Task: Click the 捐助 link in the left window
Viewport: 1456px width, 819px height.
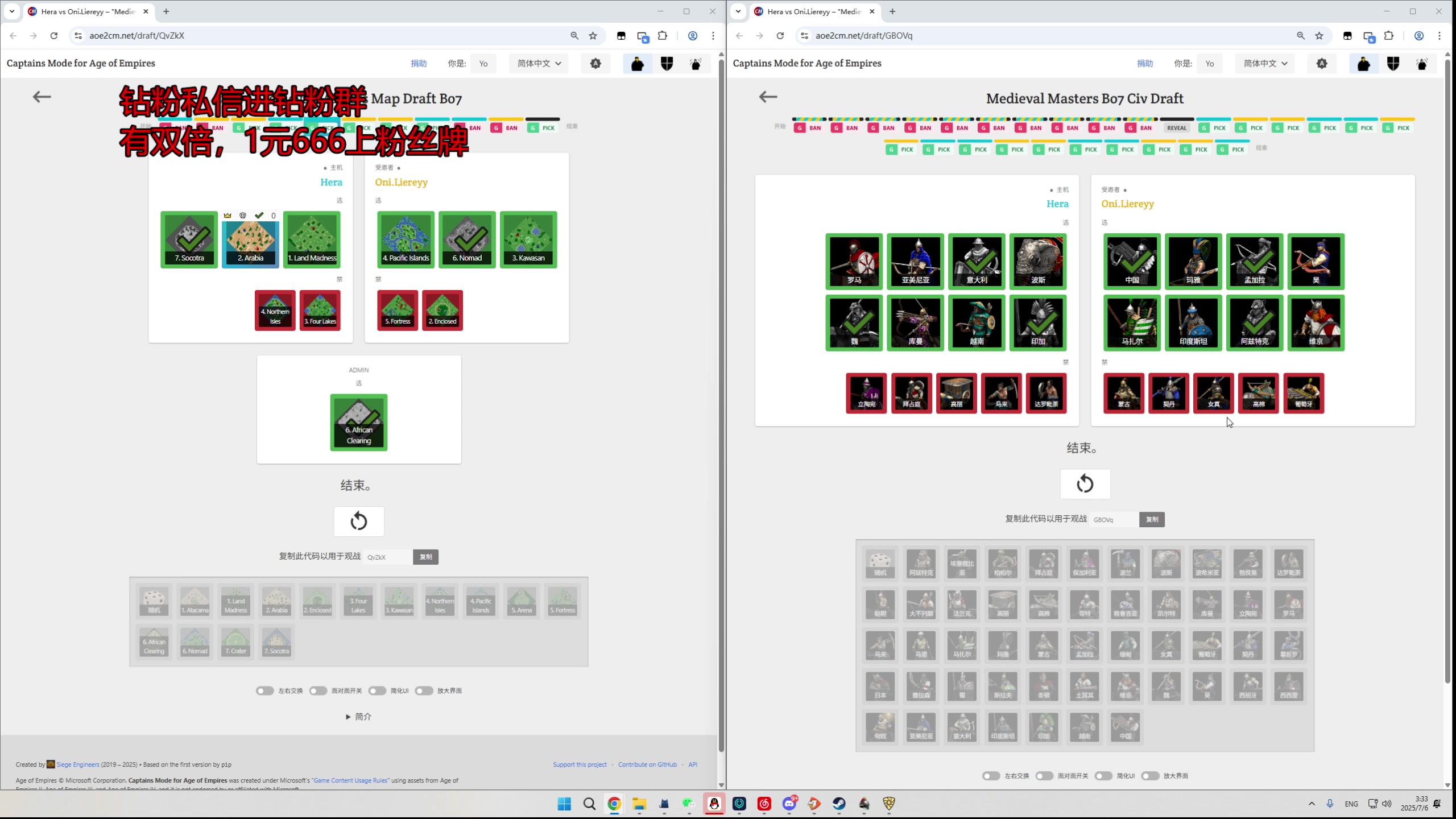Action: pyautogui.click(x=419, y=63)
